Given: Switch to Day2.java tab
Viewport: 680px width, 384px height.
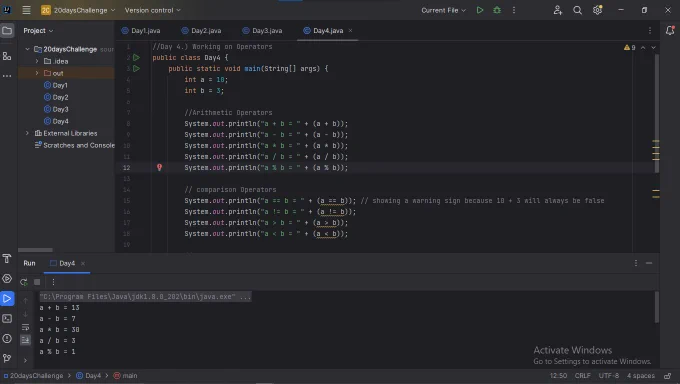Looking at the screenshot, I should point(202,31).
